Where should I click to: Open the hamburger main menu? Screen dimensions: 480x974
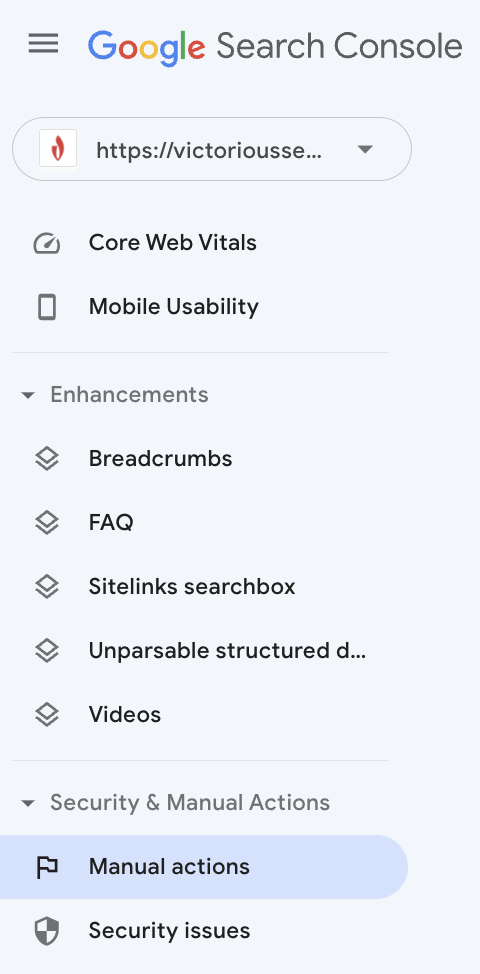(x=43, y=44)
